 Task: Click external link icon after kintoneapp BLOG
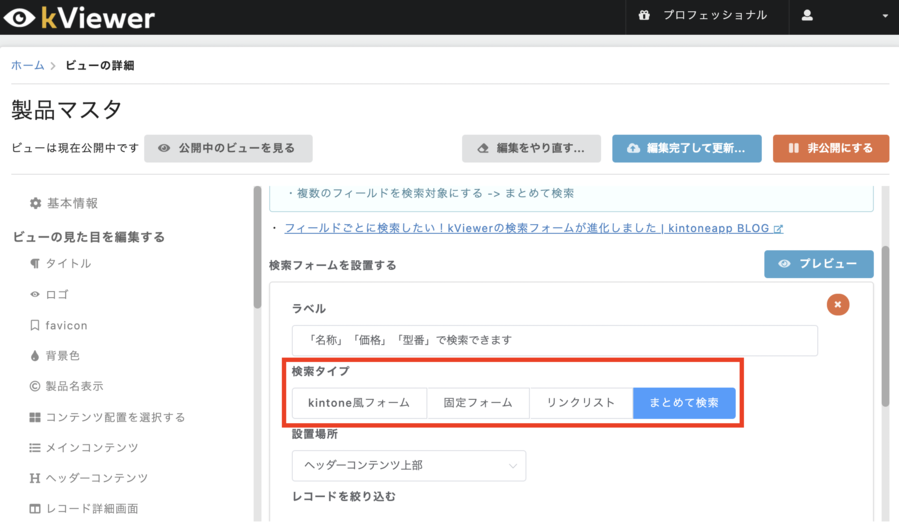point(778,229)
